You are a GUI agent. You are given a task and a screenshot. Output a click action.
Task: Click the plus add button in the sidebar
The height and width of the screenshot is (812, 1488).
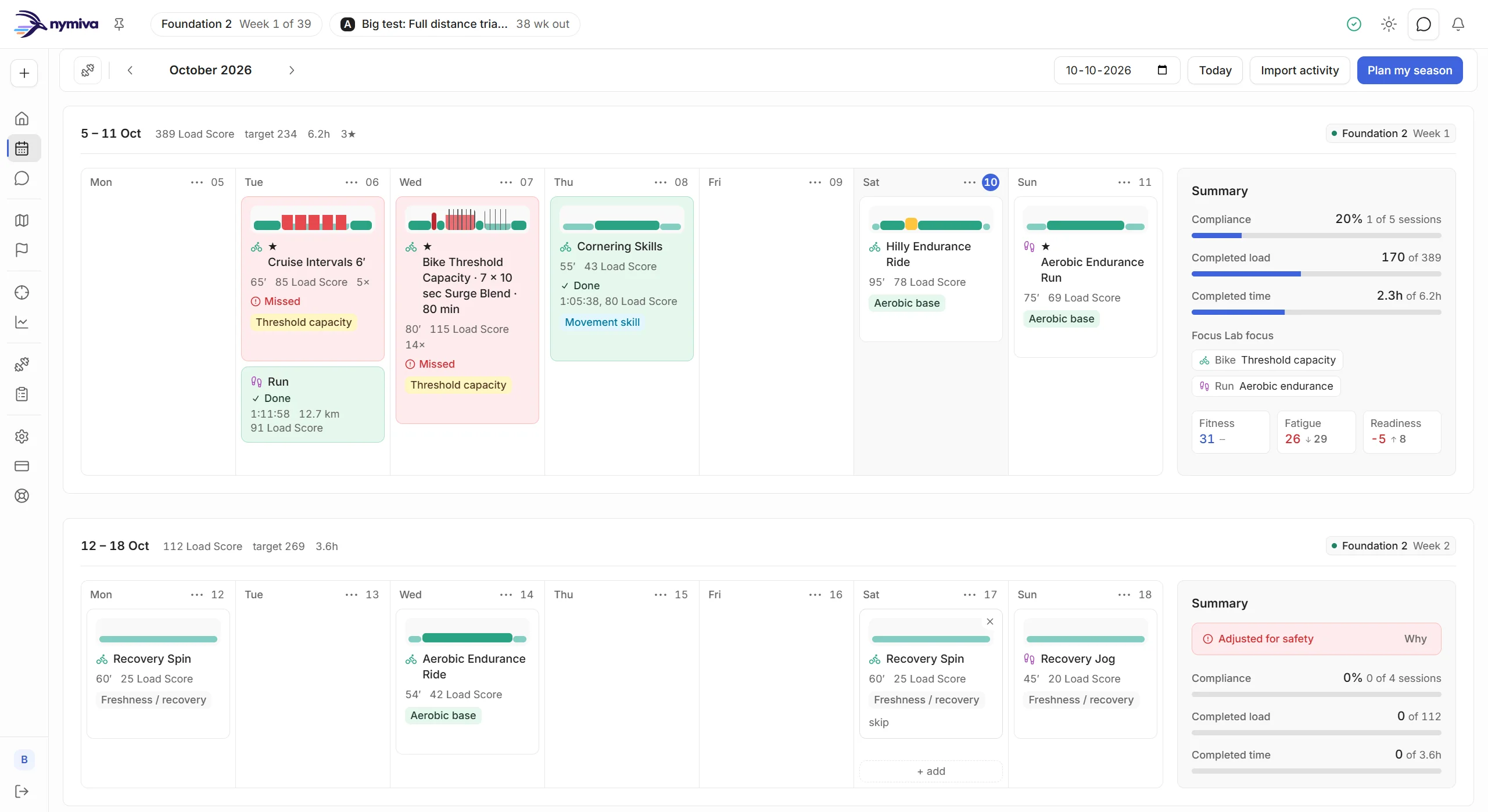[x=24, y=73]
